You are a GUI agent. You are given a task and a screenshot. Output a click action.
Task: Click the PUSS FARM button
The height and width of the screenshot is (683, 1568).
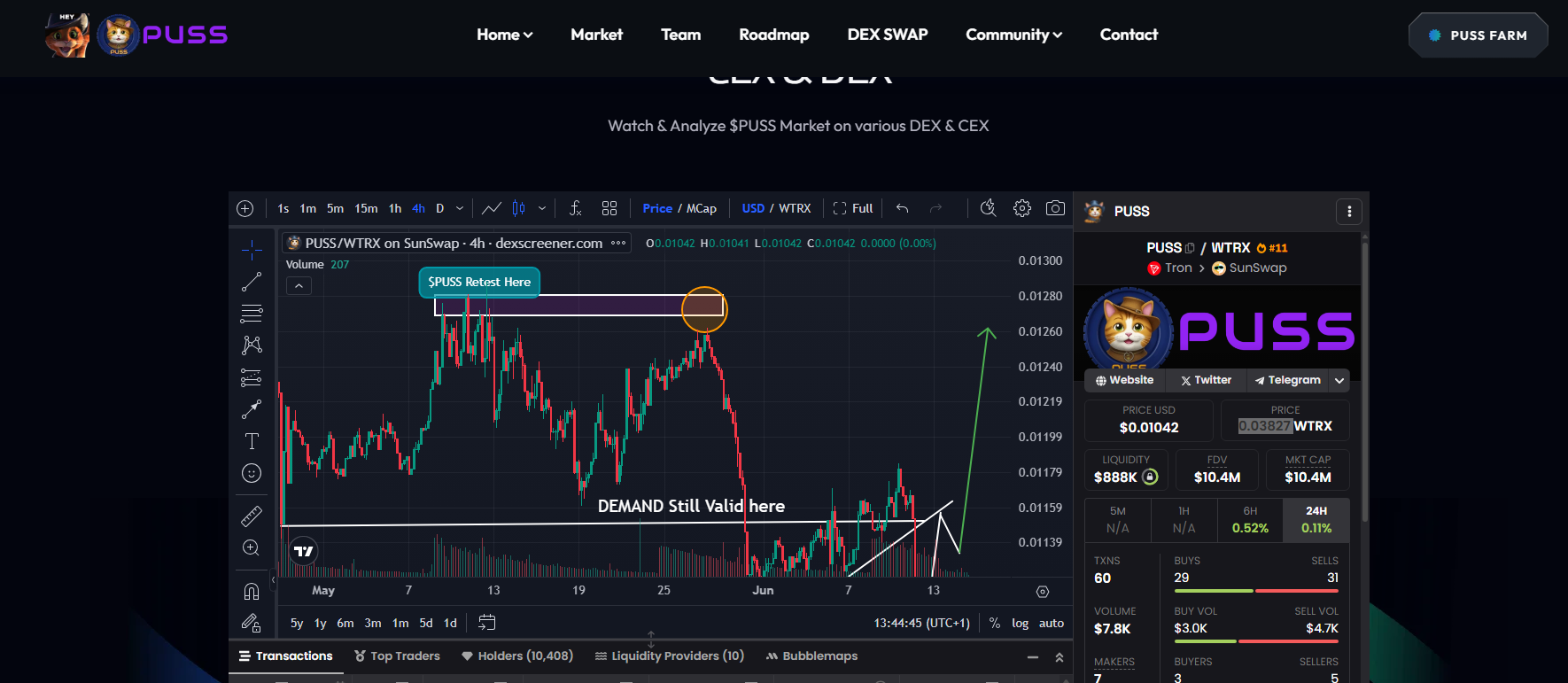click(1479, 35)
